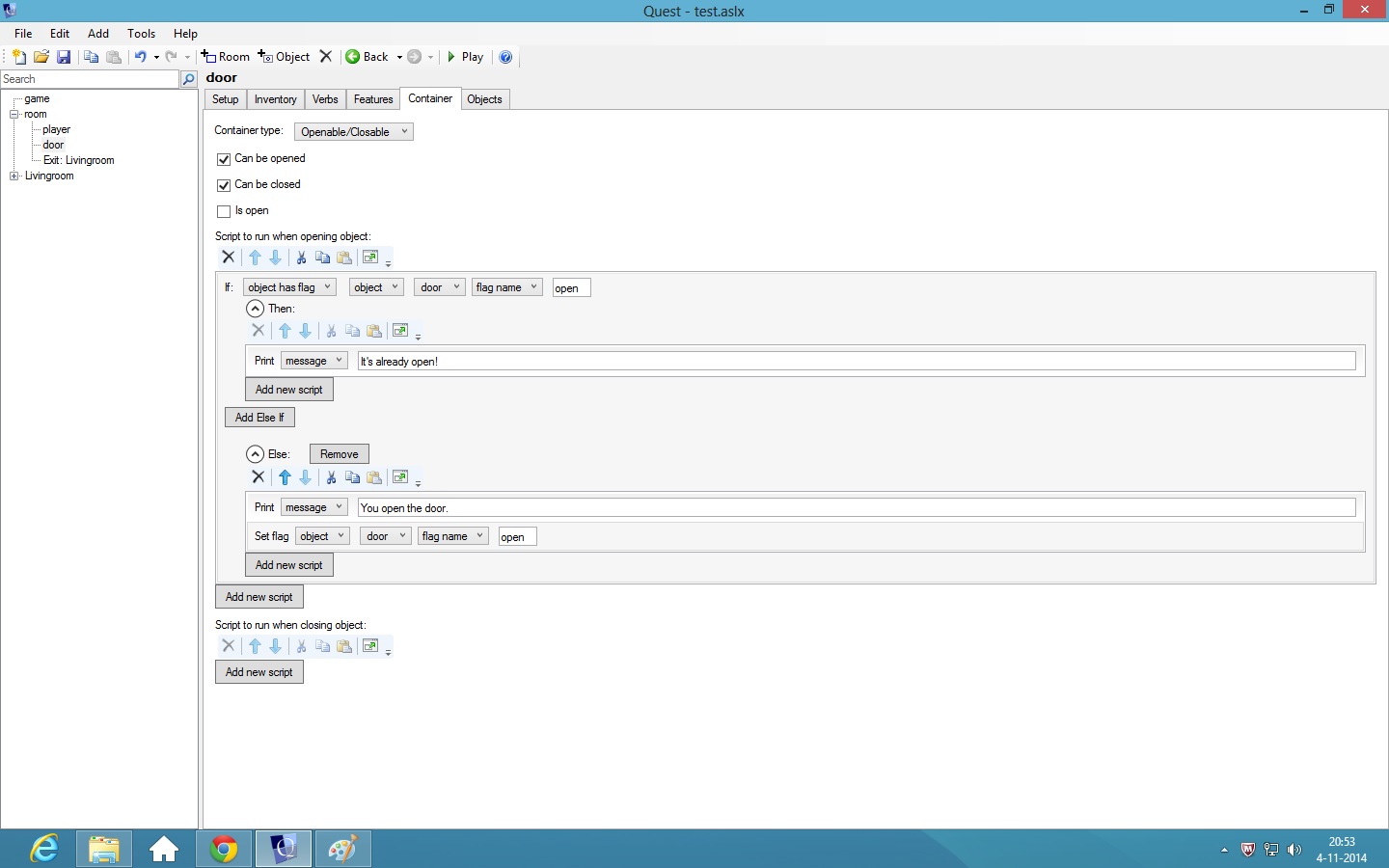Image resolution: width=1389 pixels, height=868 pixels.
Task: Uncheck the 'Can be opened' checkbox
Action: 224,159
